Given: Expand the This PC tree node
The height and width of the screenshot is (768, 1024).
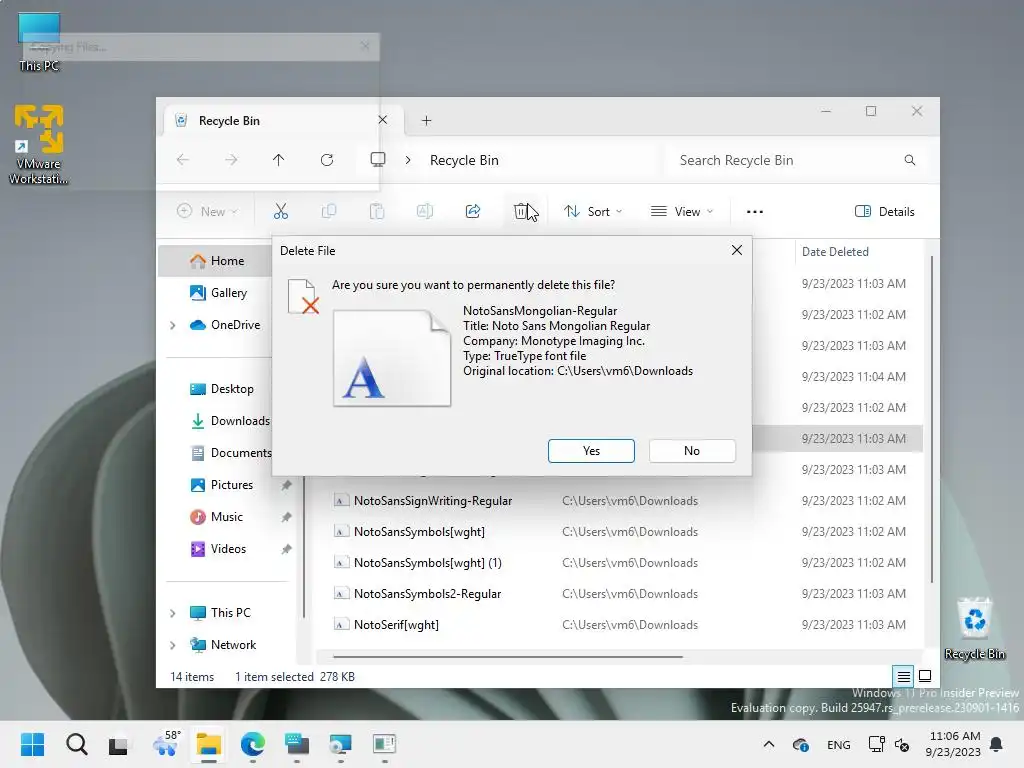Looking at the screenshot, I should [172, 613].
